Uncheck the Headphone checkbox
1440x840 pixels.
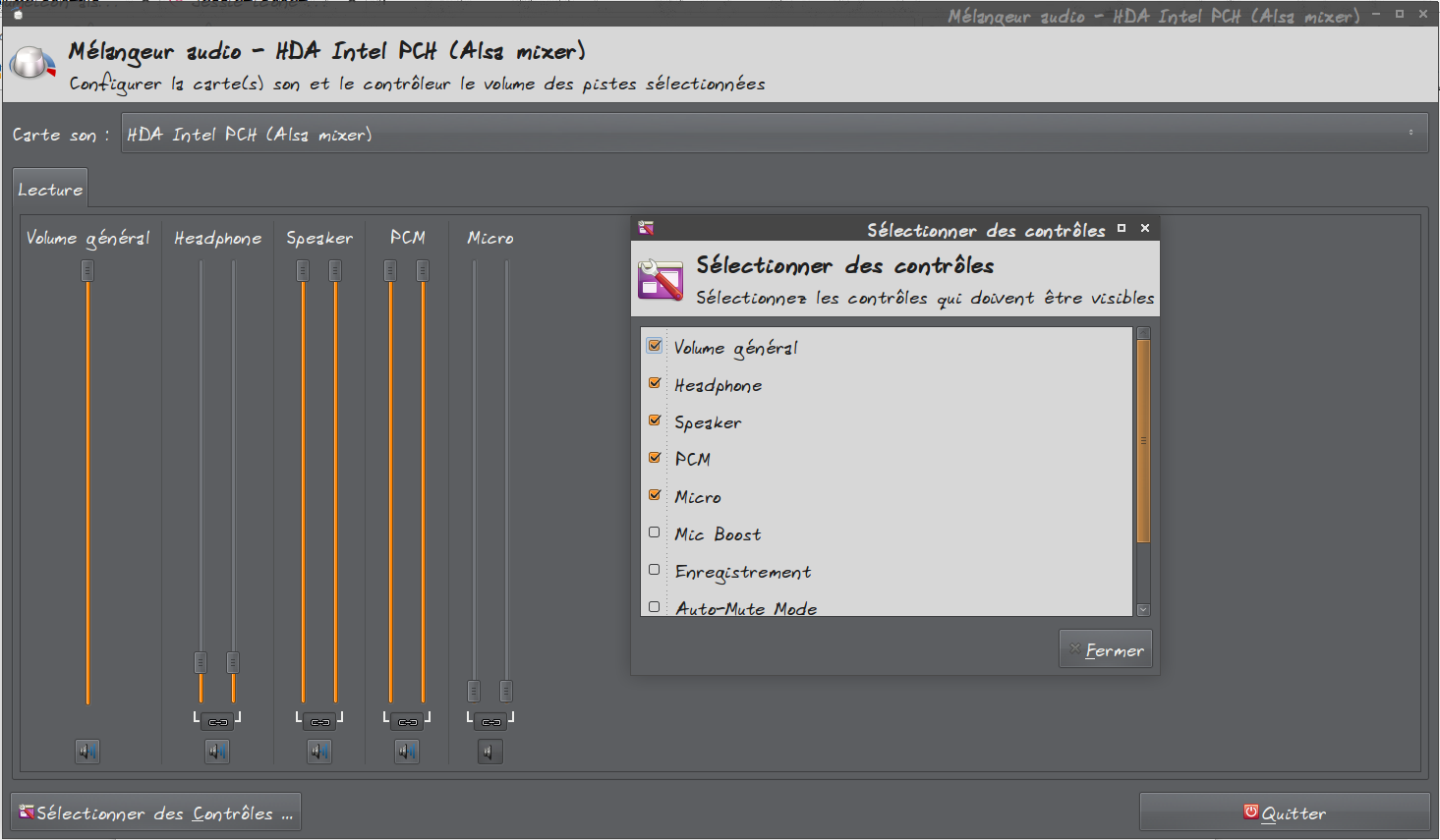tap(655, 383)
